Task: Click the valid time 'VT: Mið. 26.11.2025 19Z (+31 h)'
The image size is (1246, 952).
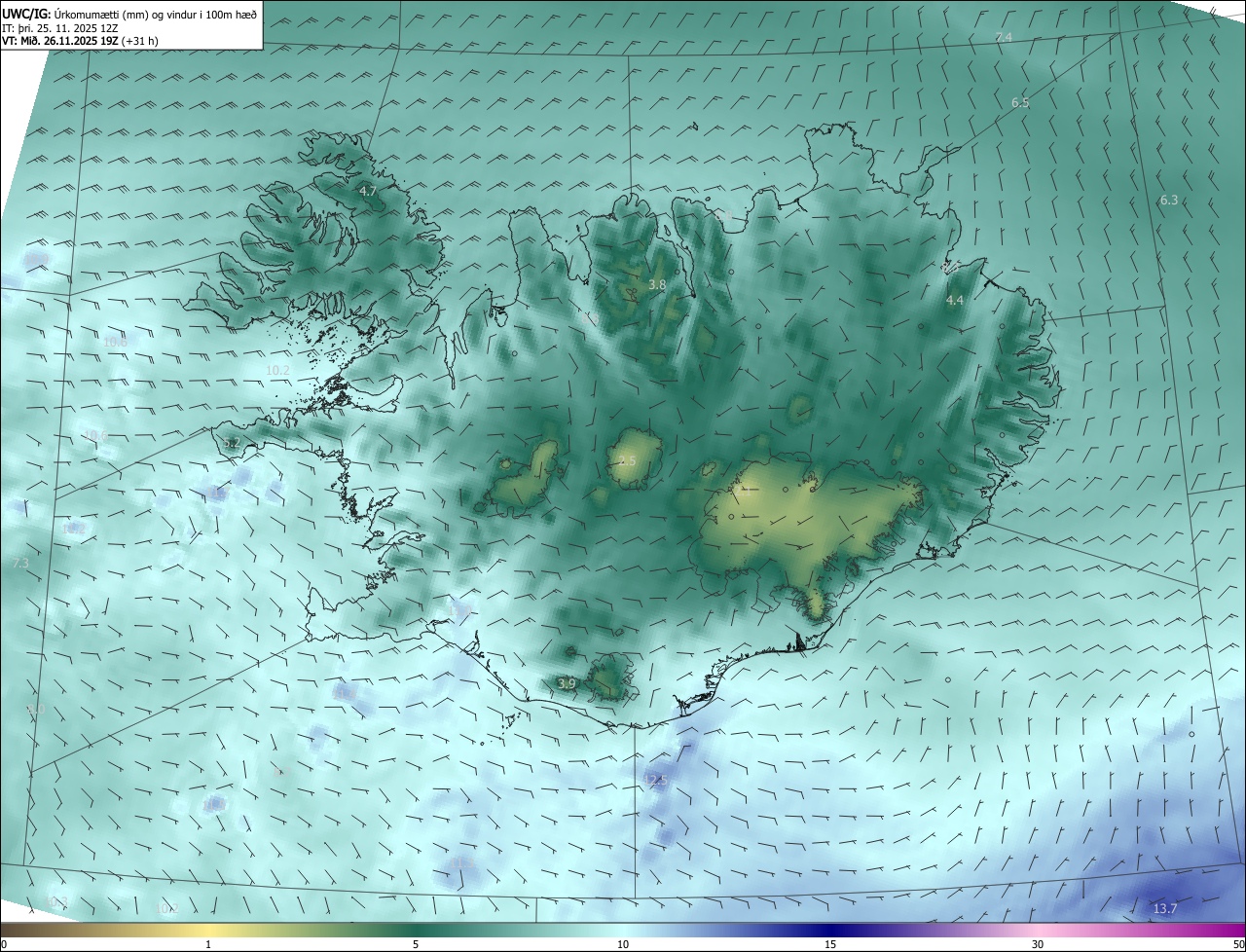Action: coord(80,41)
